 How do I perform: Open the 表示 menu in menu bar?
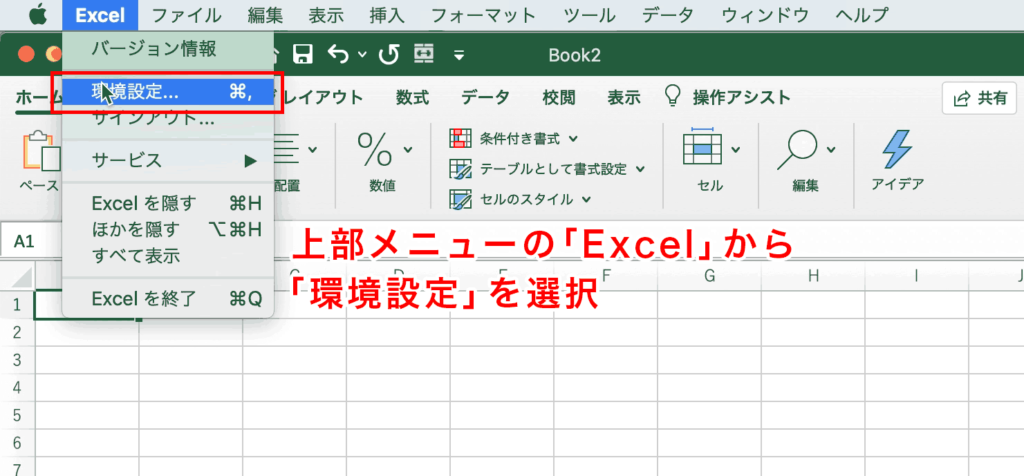tap(325, 14)
